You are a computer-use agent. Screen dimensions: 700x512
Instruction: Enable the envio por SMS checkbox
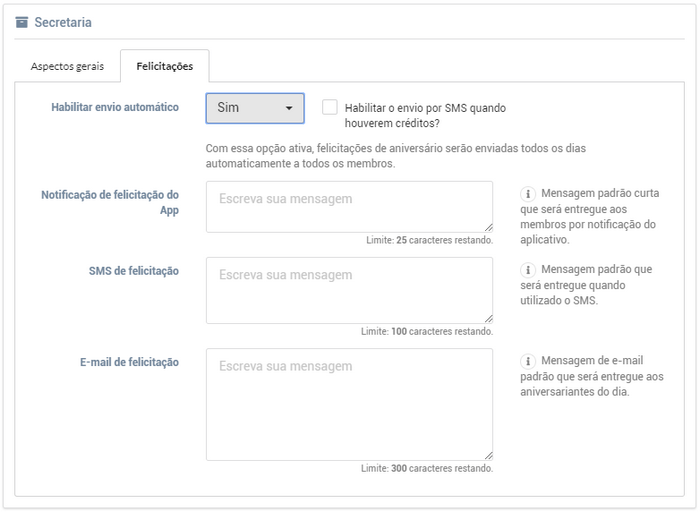click(x=329, y=107)
